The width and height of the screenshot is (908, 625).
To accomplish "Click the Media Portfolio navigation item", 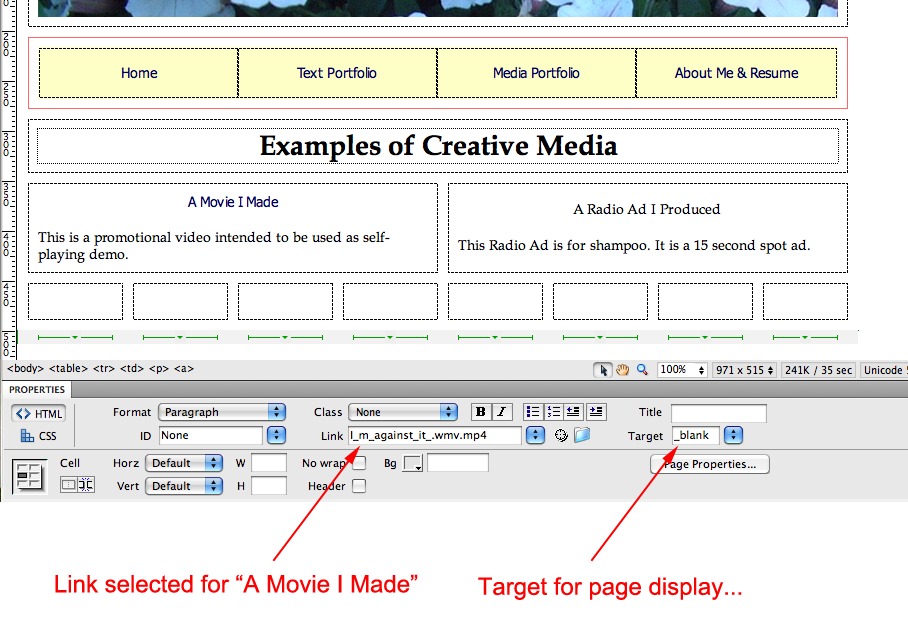I will [536, 73].
